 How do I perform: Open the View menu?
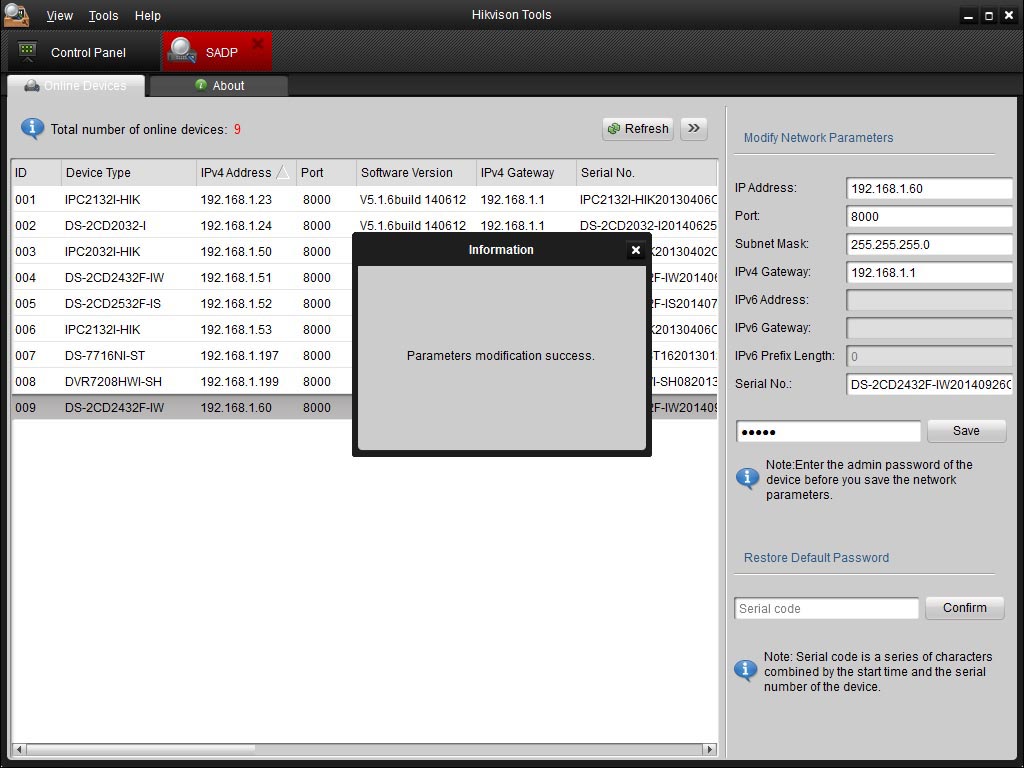point(59,15)
